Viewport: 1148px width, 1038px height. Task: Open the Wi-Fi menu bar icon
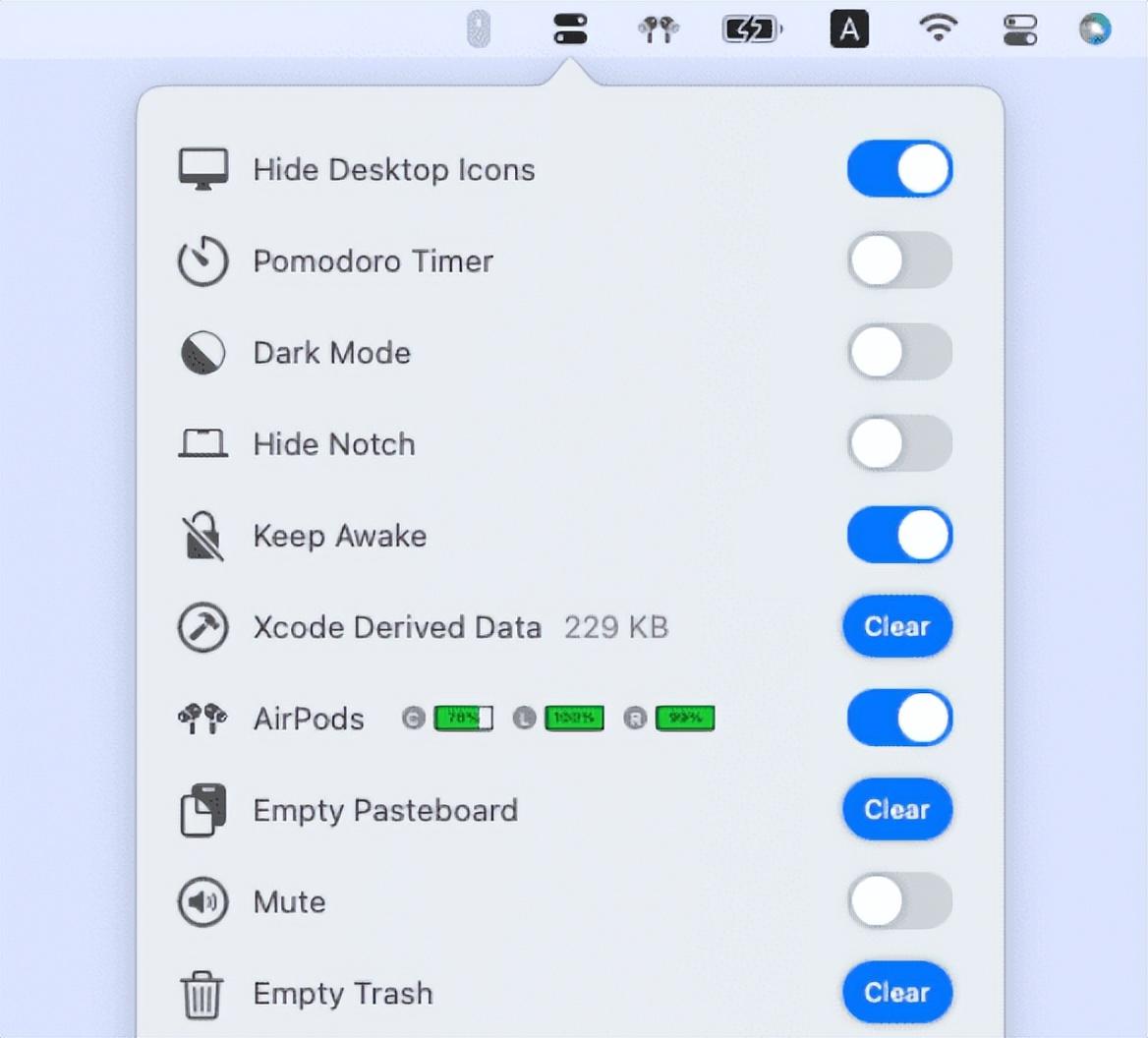click(938, 29)
